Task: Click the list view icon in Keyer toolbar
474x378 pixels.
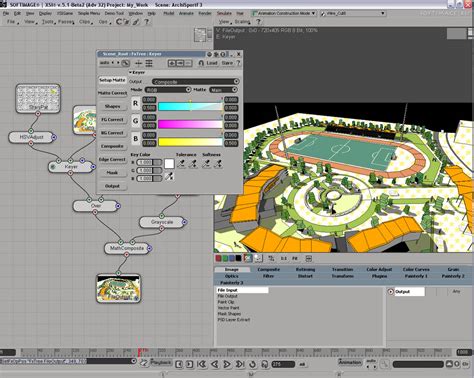Action: point(149,63)
